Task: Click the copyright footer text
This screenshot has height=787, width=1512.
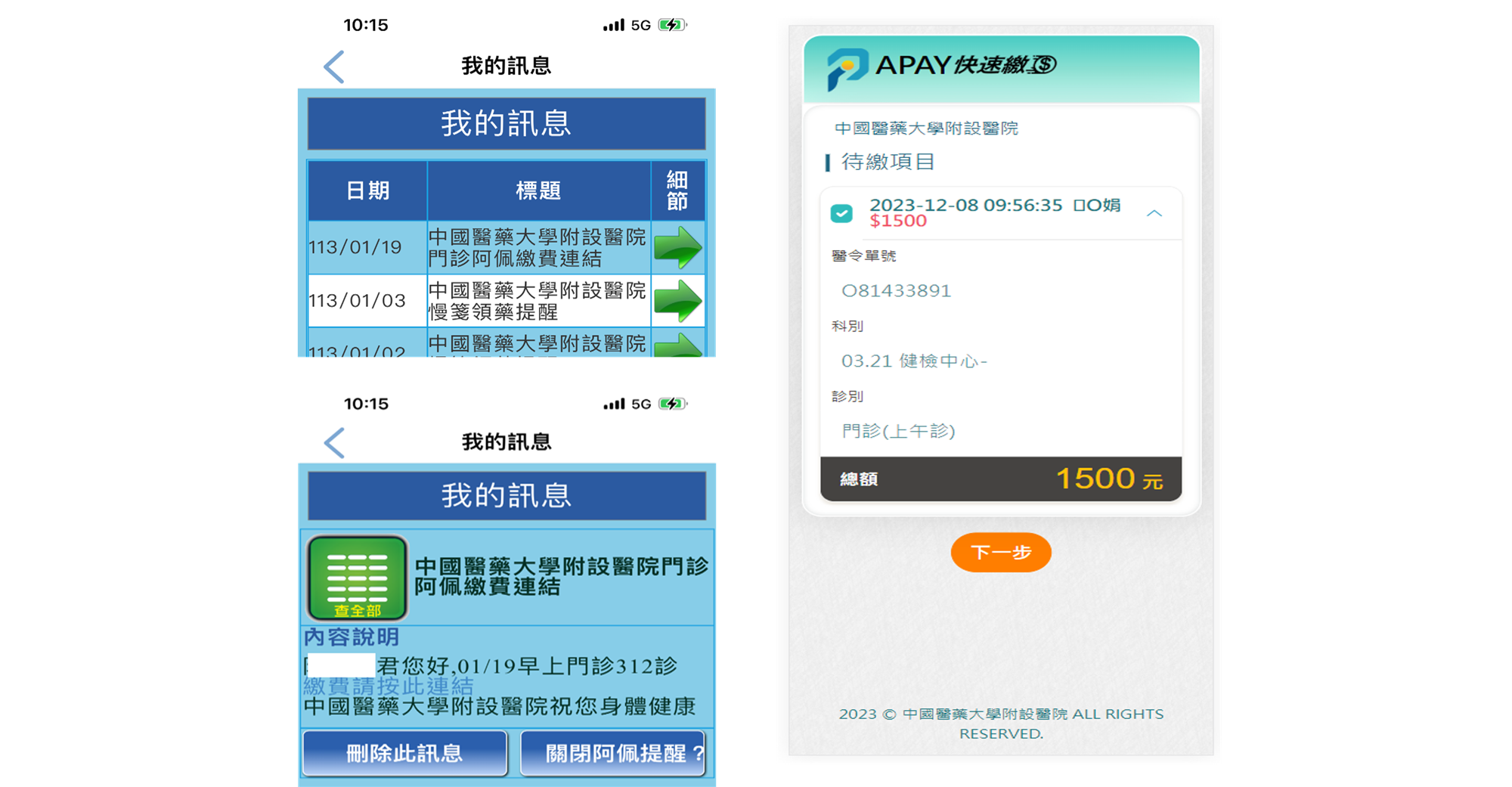Action: pyautogui.click(x=1001, y=723)
